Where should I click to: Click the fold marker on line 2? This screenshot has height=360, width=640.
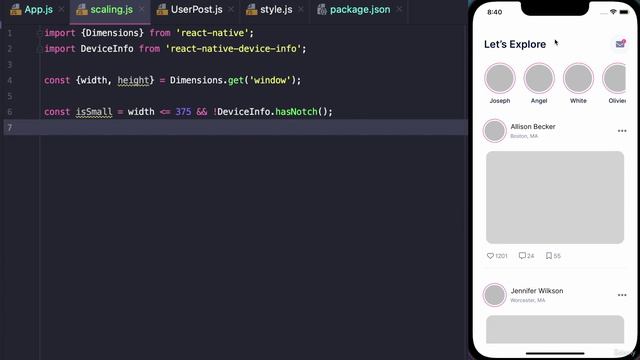(x=40, y=49)
